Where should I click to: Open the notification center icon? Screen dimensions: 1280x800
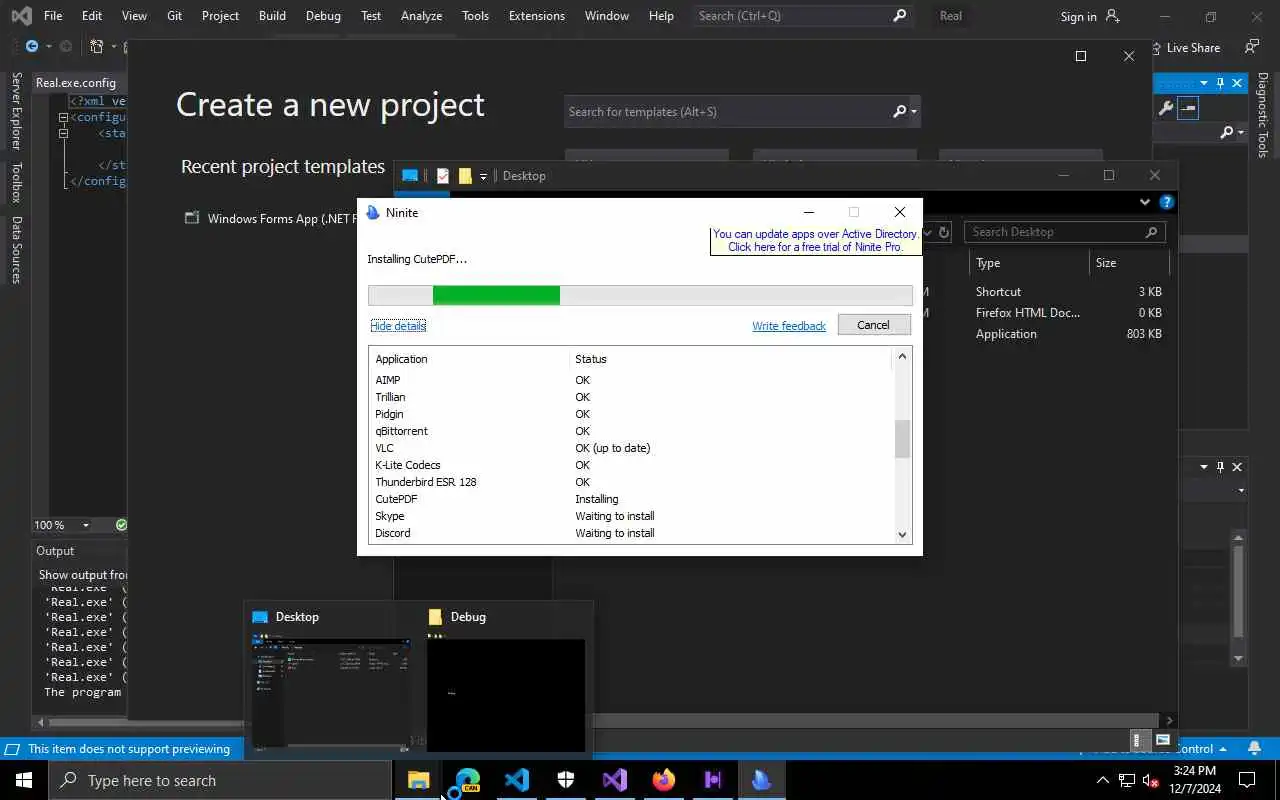(1247, 780)
